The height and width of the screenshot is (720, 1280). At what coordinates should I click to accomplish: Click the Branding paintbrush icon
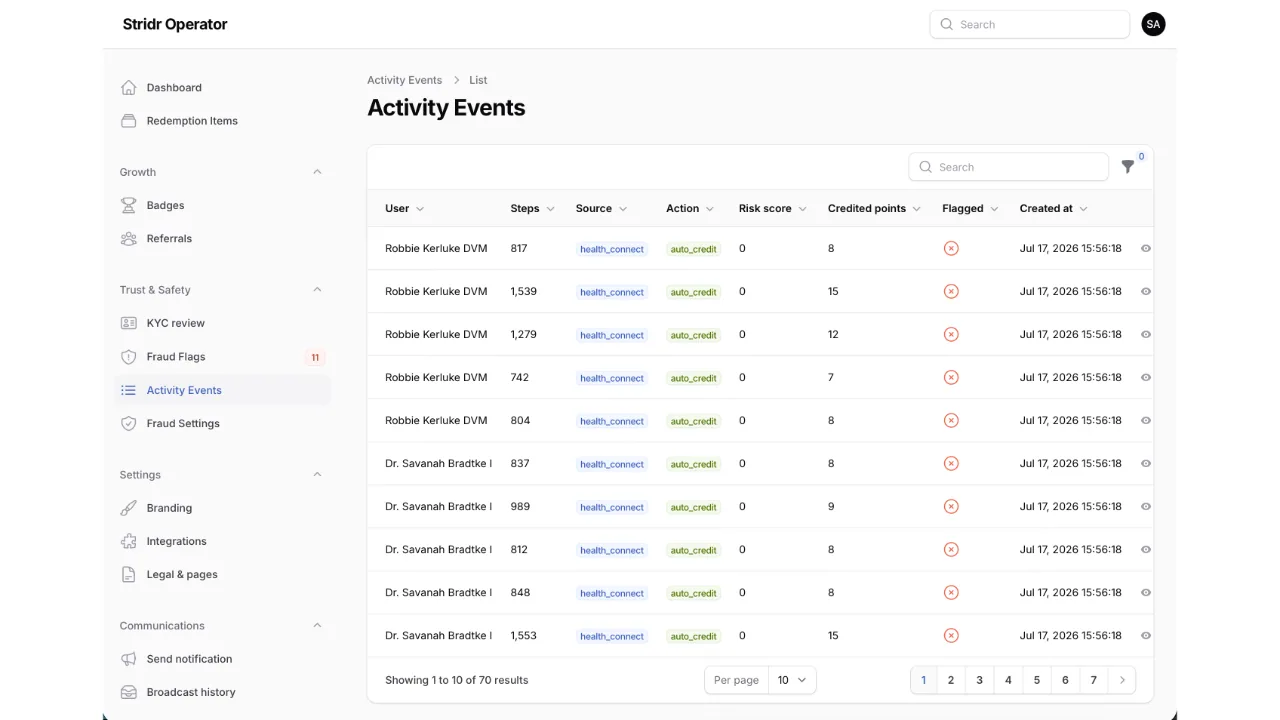click(x=128, y=508)
